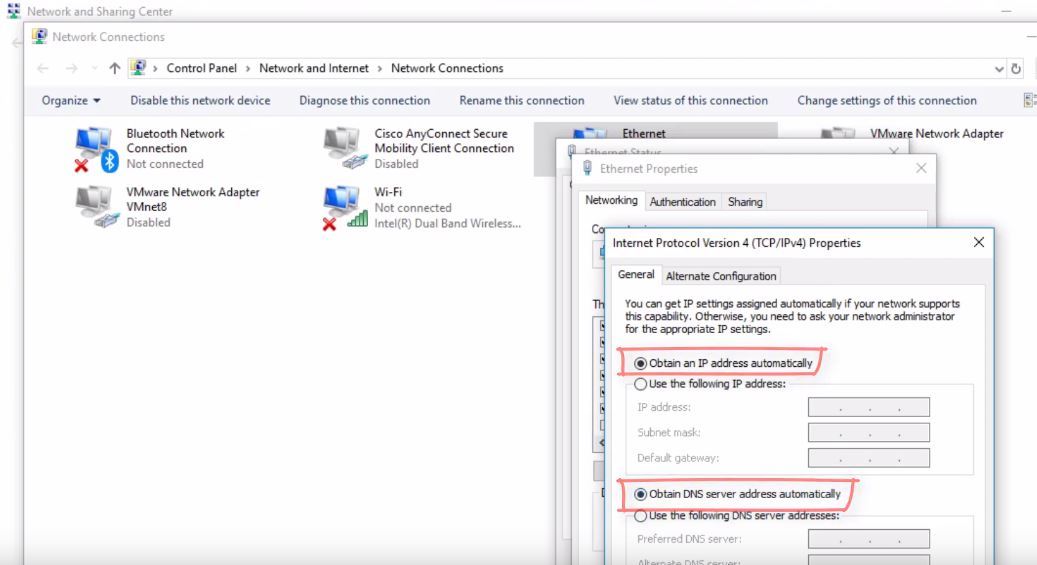This screenshot has width=1037, height=565.
Task: Switch to the Alternate Configuration tab
Action: pos(720,277)
